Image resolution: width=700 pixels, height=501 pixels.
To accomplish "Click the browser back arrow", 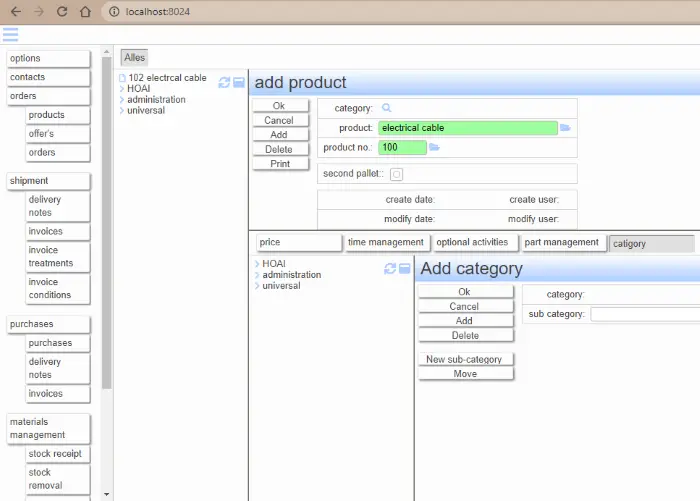I will coord(16,12).
